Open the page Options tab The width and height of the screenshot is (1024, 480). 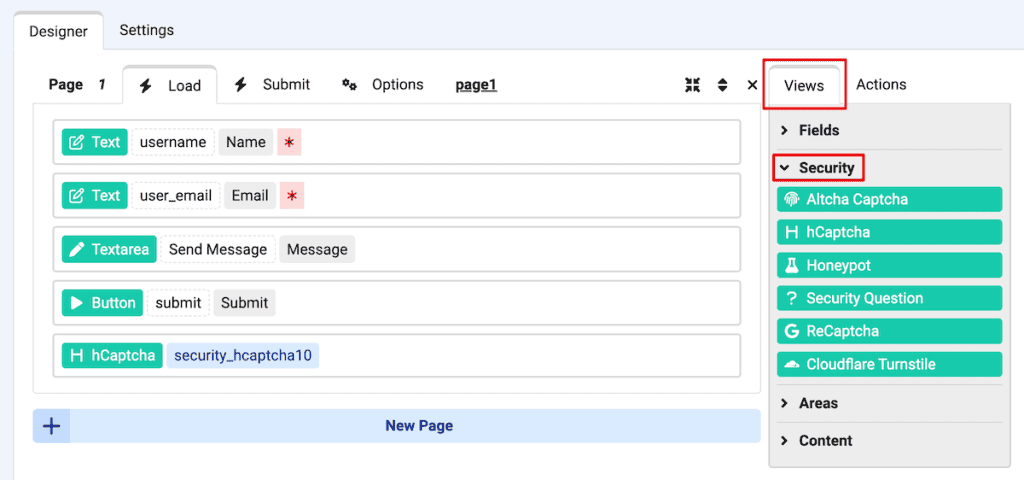383,84
